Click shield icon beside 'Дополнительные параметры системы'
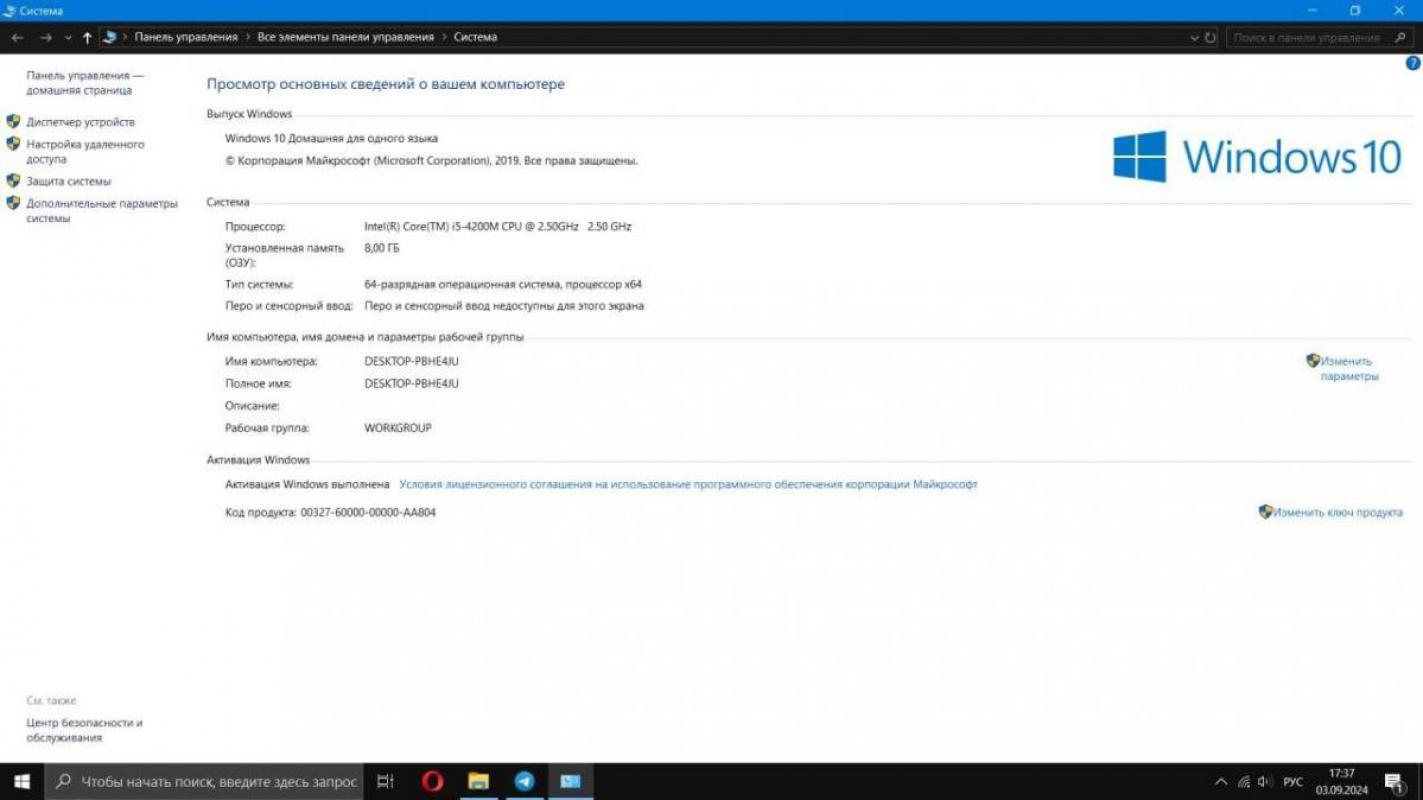This screenshot has width=1423, height=800. tap(13, 203)
